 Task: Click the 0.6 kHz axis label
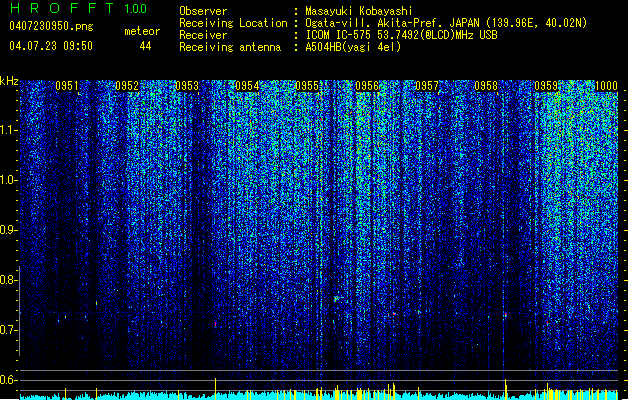tap(8, 380)
